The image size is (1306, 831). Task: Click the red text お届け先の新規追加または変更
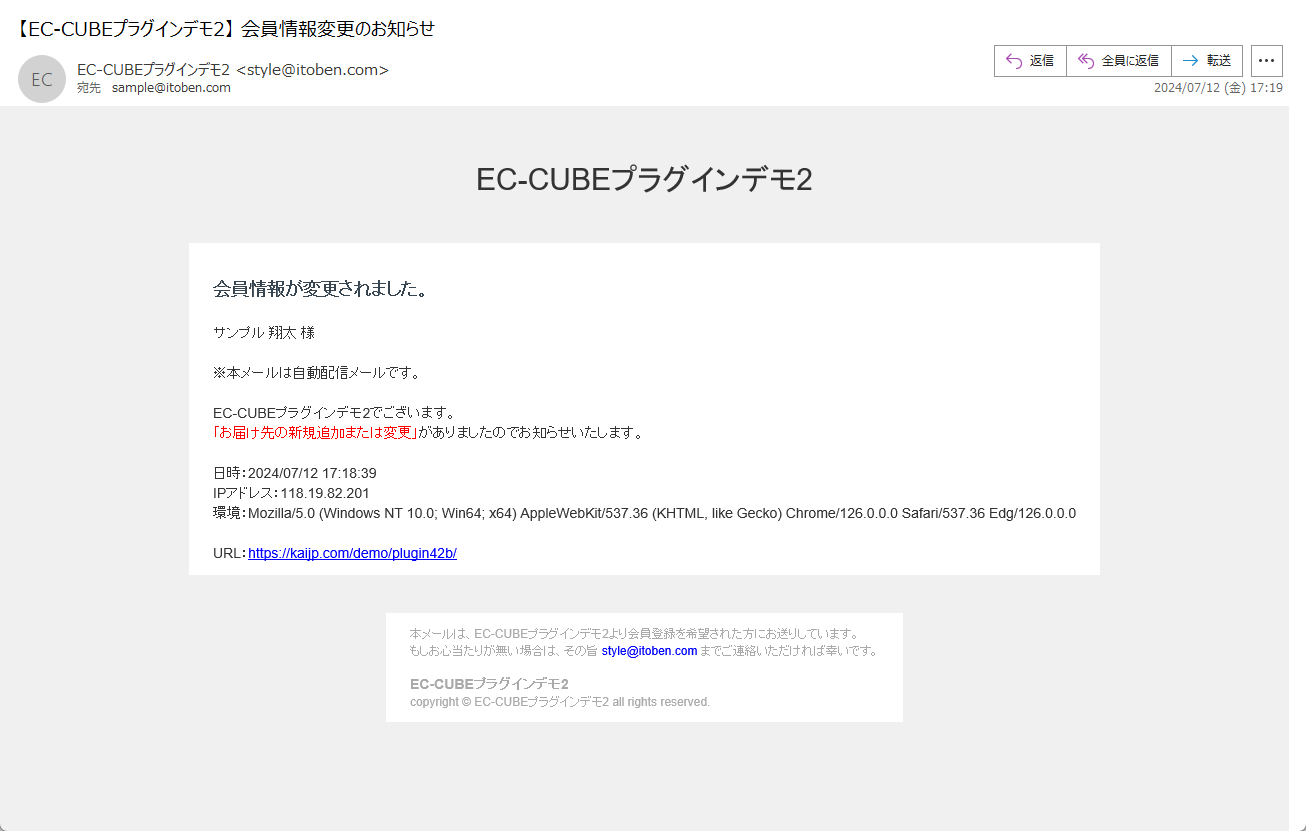[315, 433]
